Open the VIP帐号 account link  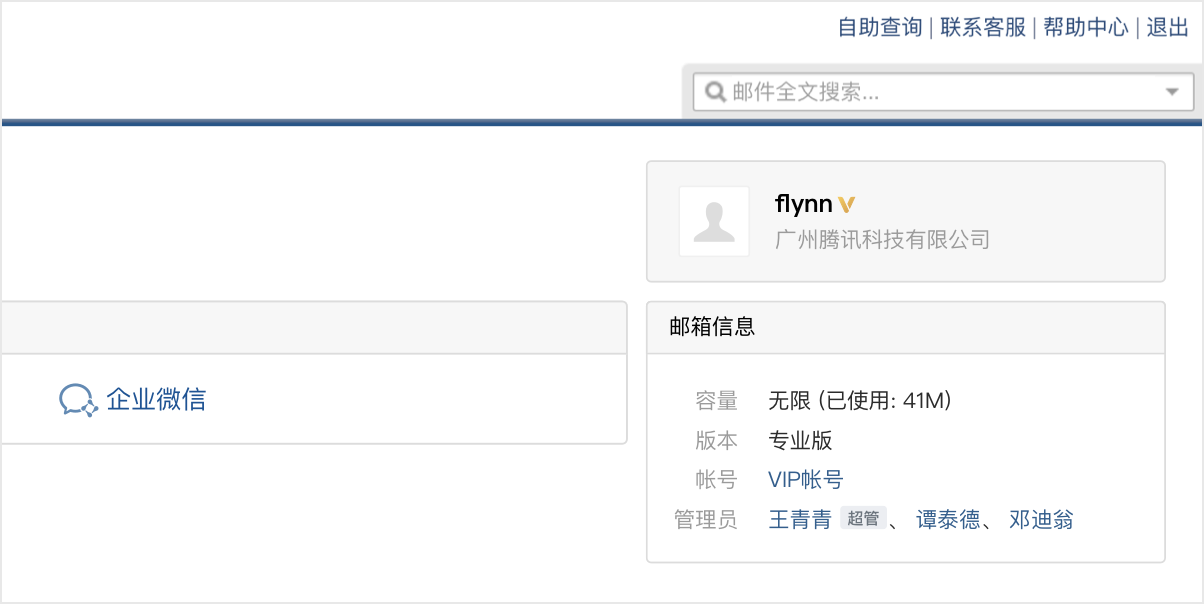804,480
